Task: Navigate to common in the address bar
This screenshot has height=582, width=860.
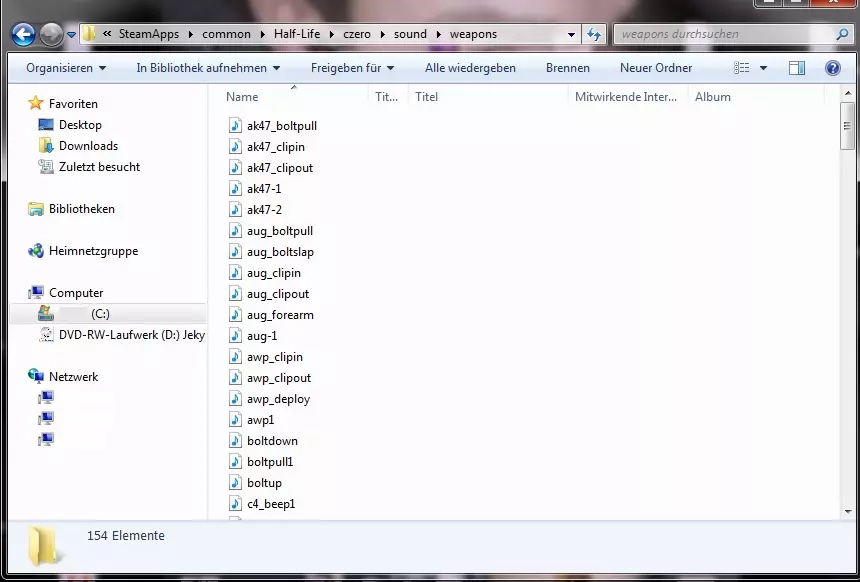Action: pyautogui.click(x=226, y=34)
